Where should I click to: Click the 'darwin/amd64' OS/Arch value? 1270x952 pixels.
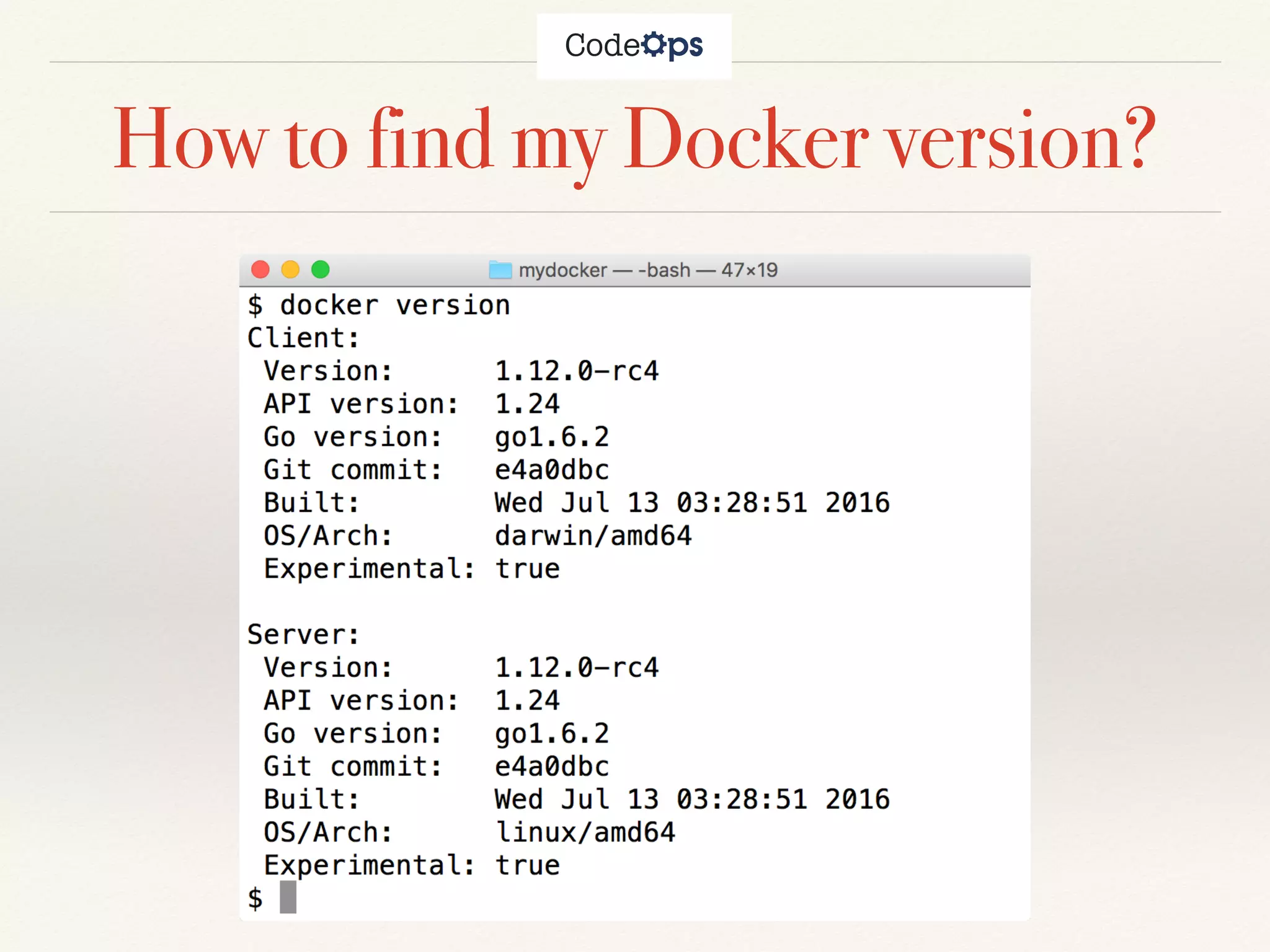593,536
